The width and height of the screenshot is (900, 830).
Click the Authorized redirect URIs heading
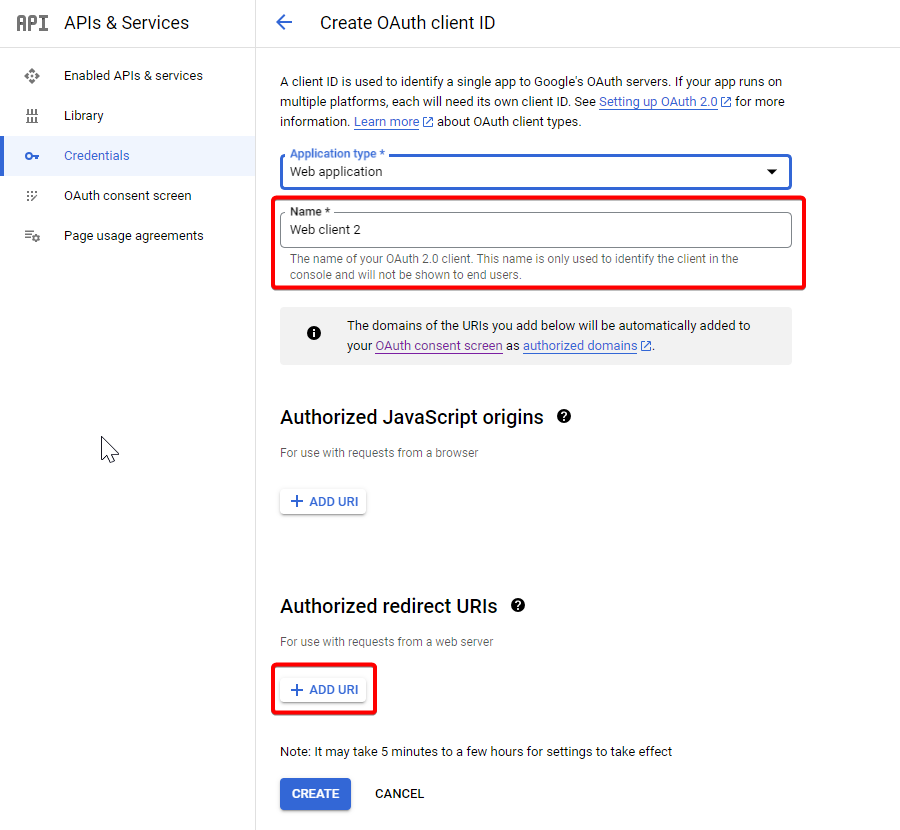[x=389, y=606]
